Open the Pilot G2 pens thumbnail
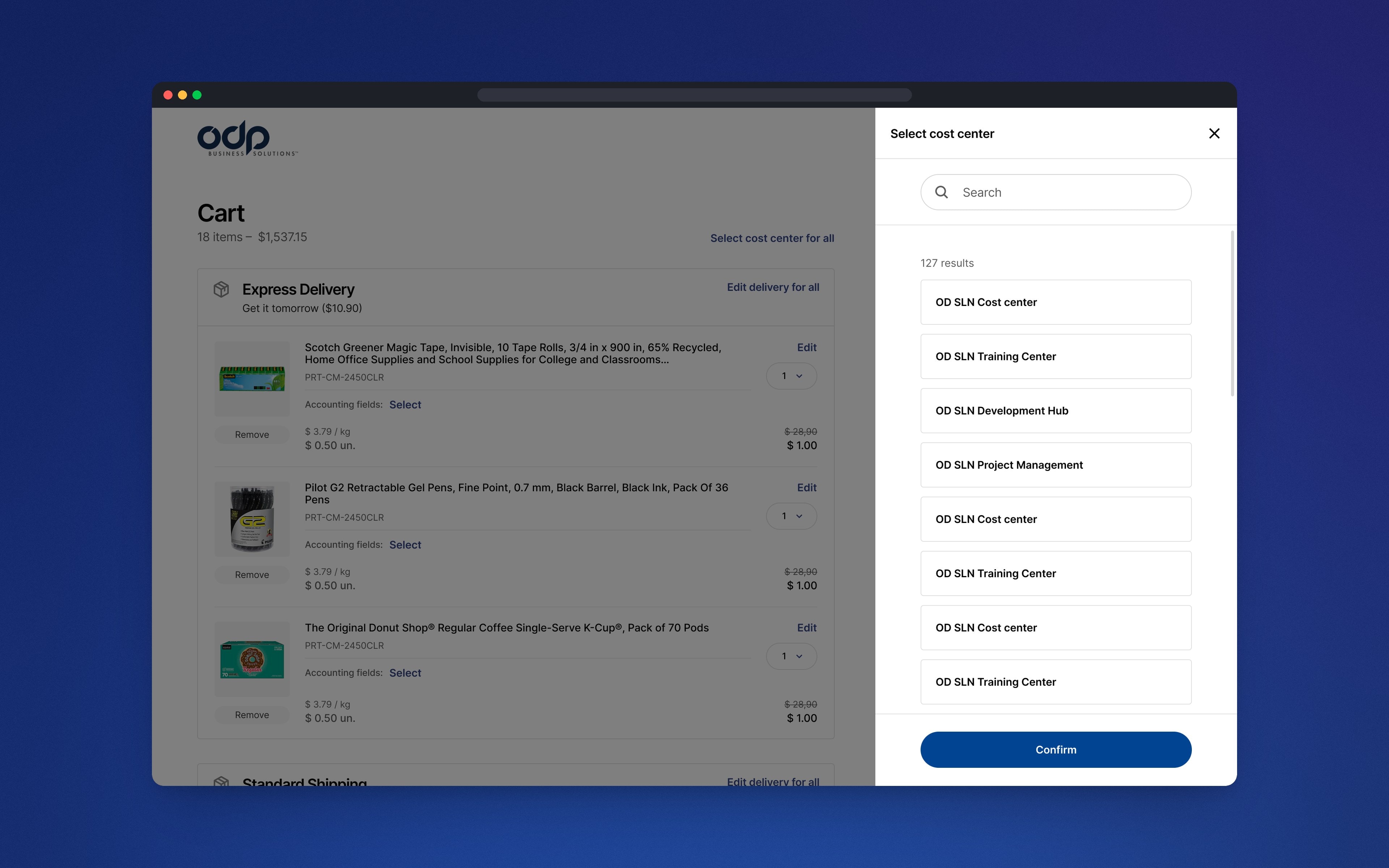Viewport: 1389px width, 868px height. 252,519
